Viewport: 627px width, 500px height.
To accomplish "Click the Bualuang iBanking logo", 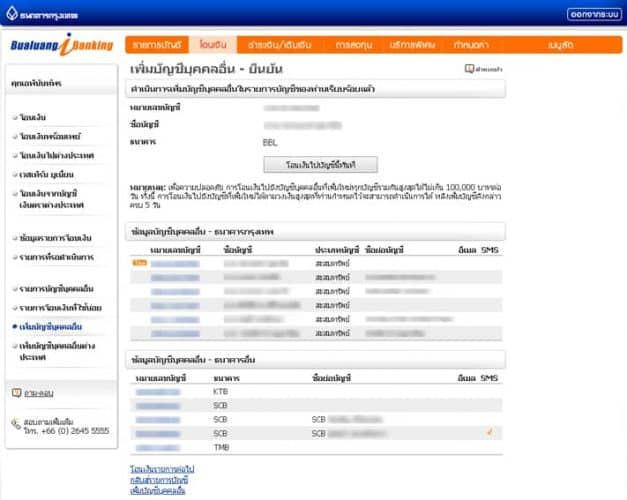I will pyautogui.click(x=62, y=46).
